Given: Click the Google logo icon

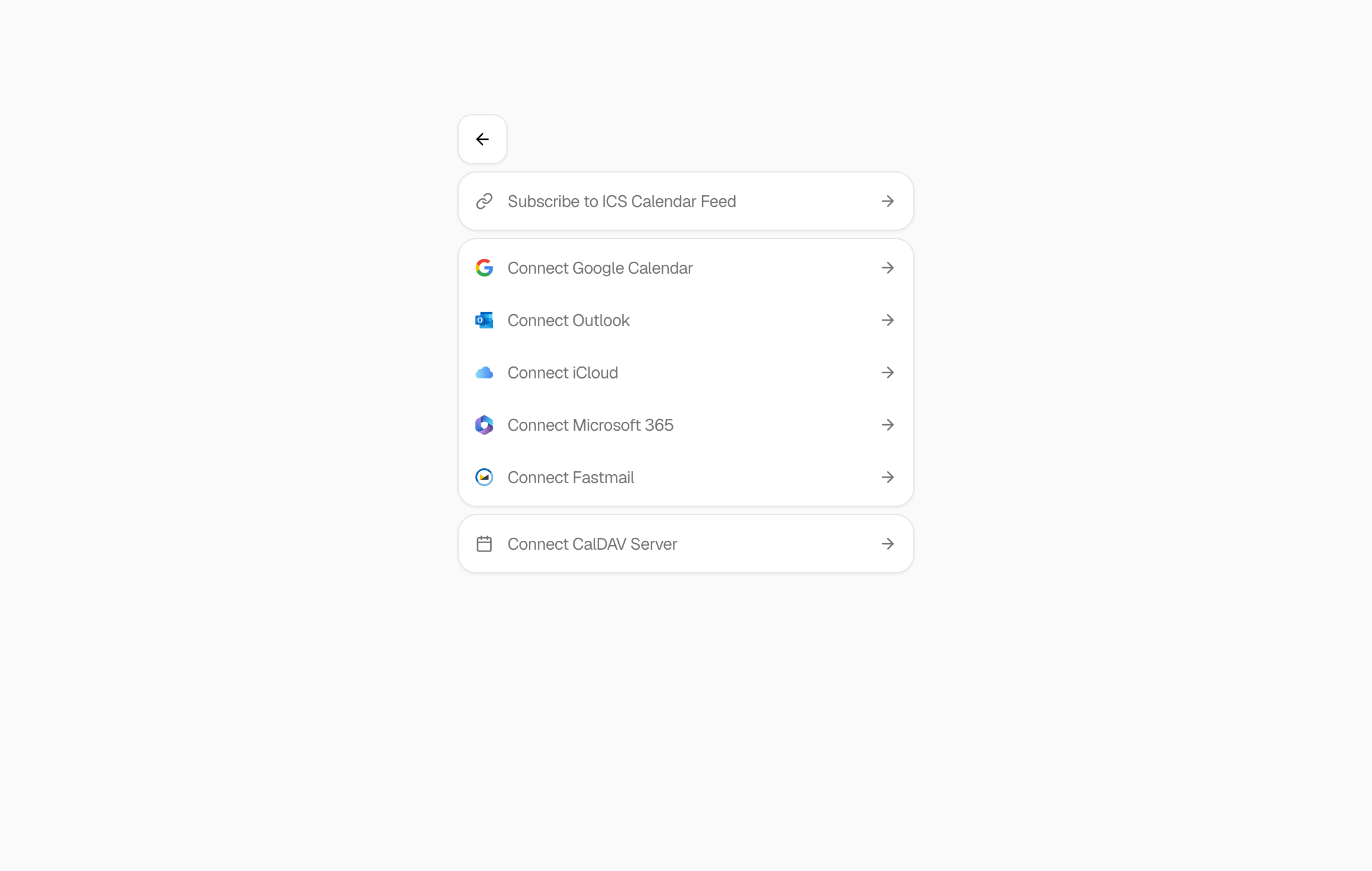Looking at the screenshot, I should (484, 268).
